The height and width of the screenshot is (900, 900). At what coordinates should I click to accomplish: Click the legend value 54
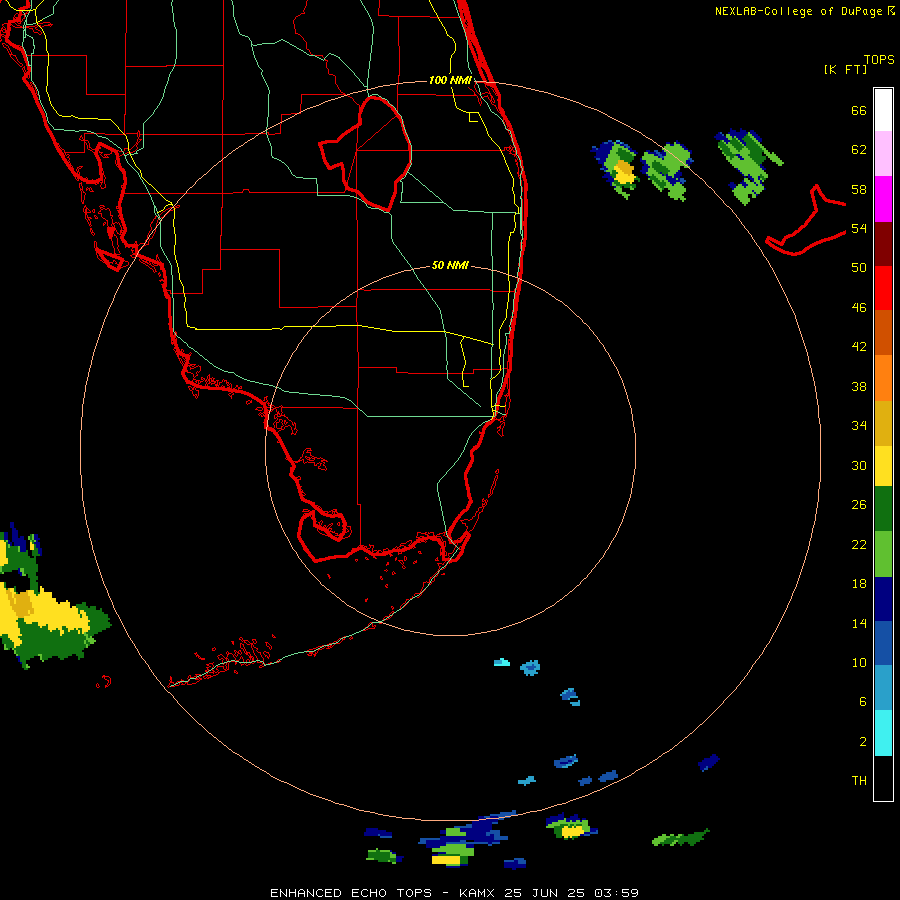coord(859,228)
